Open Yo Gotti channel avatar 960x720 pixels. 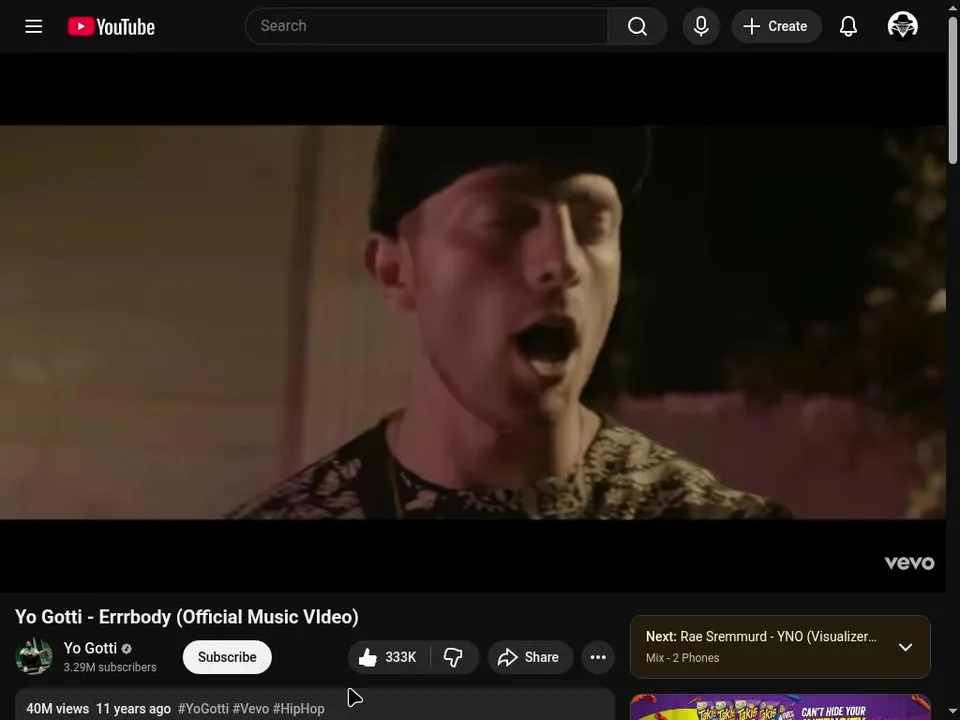point(34,656)
